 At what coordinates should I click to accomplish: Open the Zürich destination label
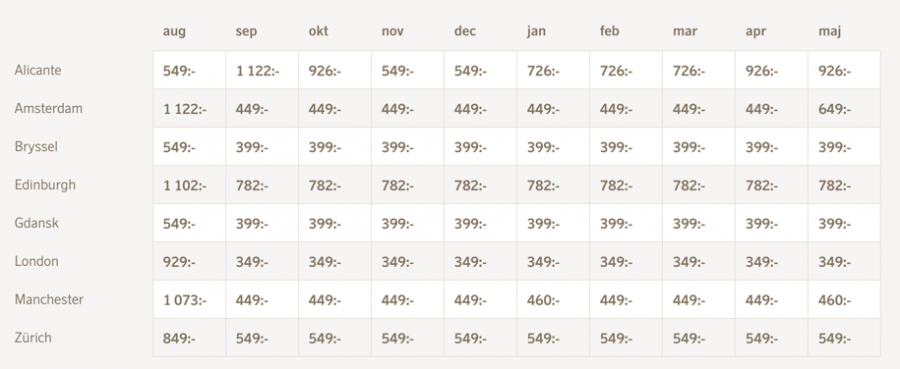coord(33,337)
